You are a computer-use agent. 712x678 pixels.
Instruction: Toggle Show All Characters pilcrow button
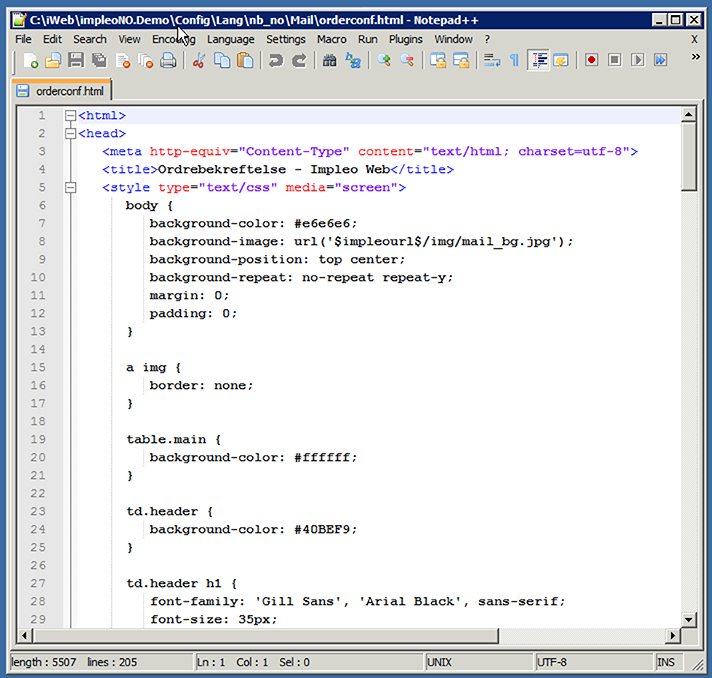click(514, 61)
